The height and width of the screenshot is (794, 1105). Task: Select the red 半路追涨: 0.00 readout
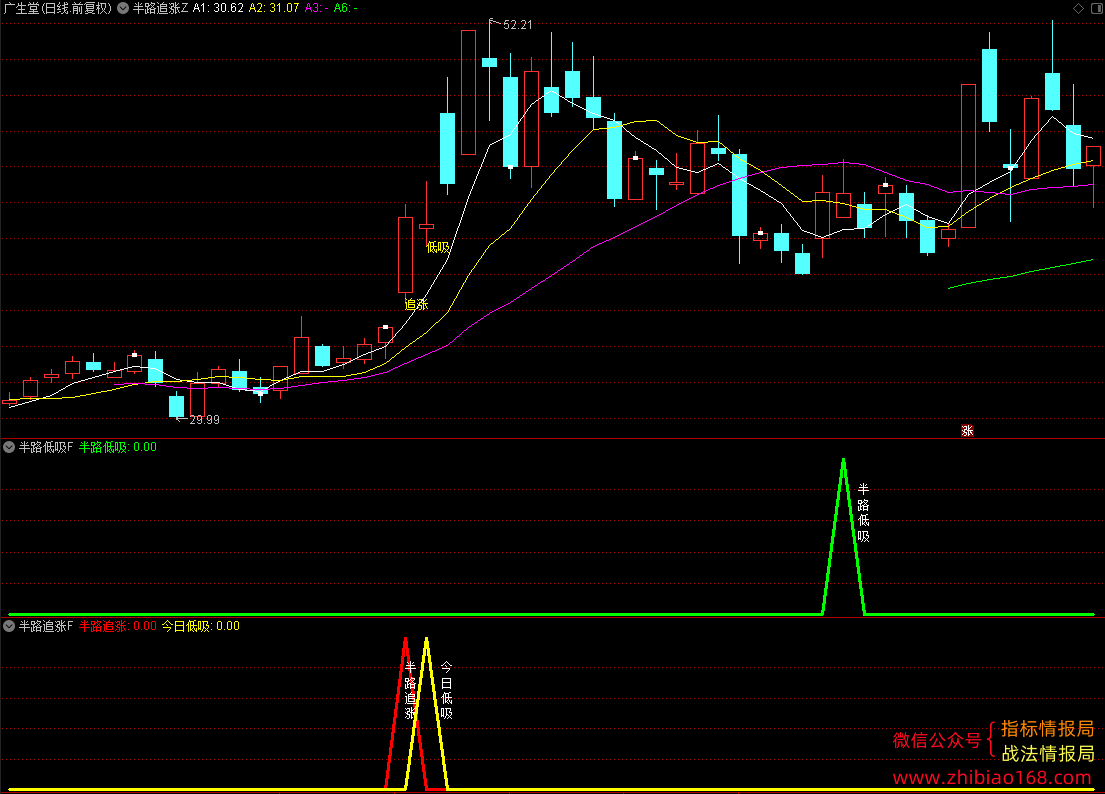118,626
